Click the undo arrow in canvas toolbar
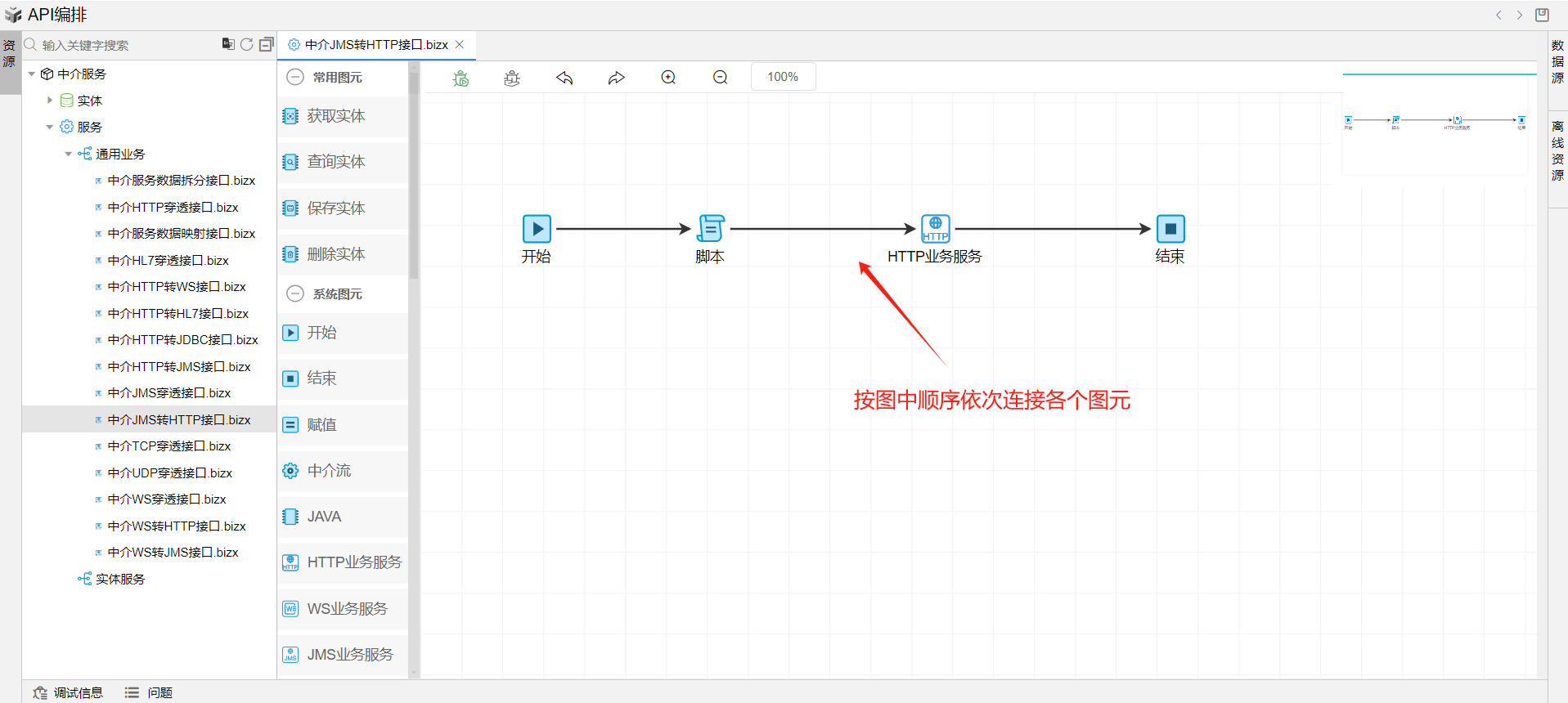Viewport: 1568px width, 703px height. click(x=564, y=78)
